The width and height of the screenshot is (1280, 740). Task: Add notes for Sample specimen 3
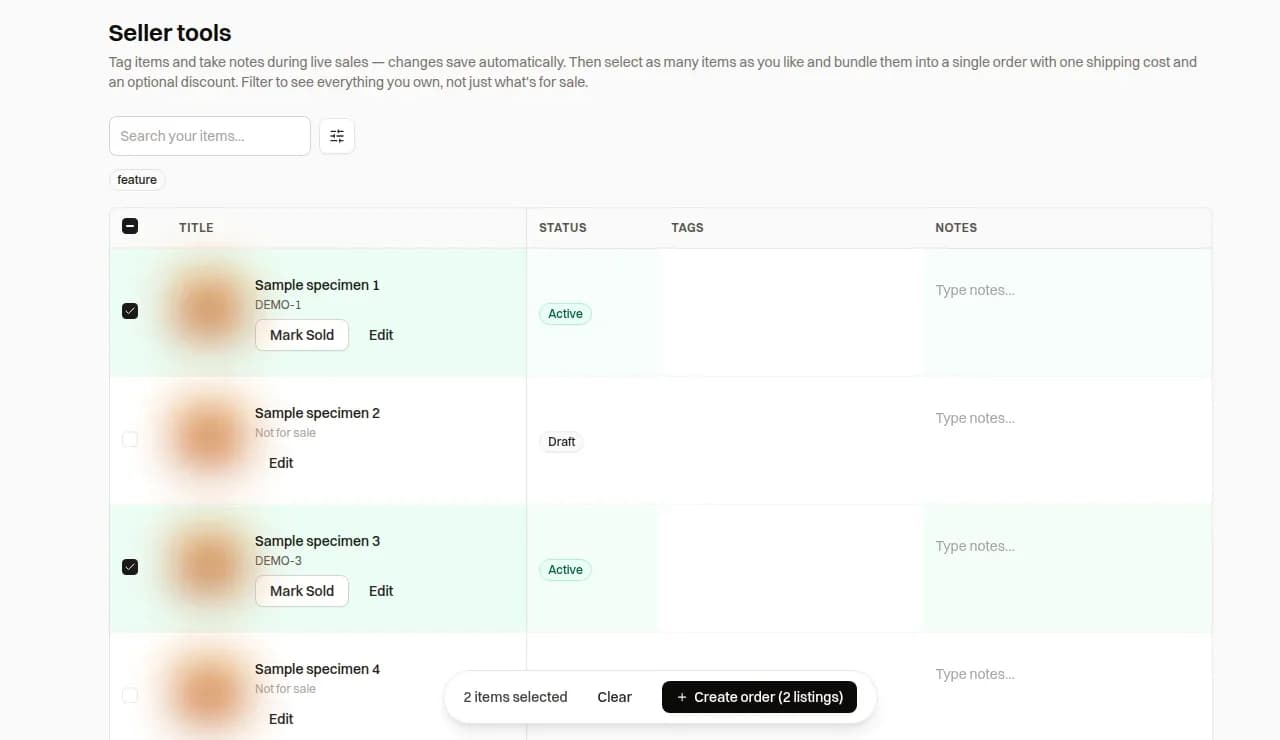pos(1067,568)
